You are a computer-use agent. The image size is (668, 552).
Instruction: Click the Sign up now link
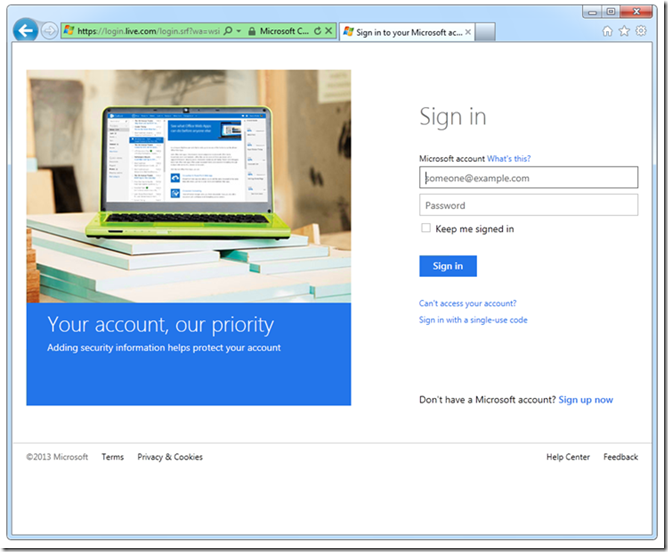pyautogui.click(x=586, y=400)
